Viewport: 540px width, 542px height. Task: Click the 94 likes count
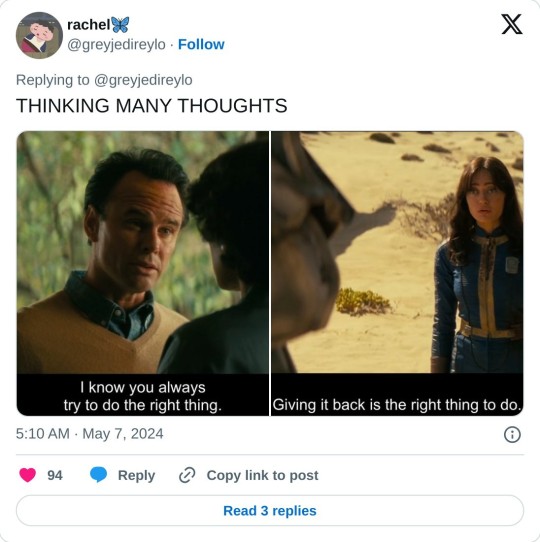click(55, 475)
